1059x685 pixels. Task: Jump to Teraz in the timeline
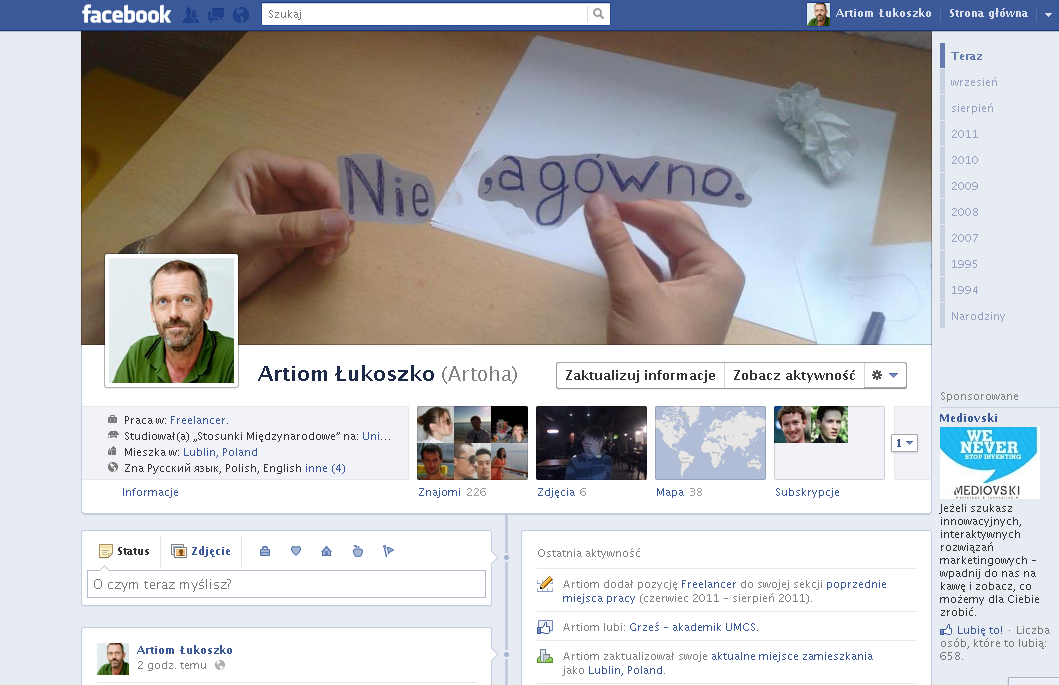[x=966, y=56]
